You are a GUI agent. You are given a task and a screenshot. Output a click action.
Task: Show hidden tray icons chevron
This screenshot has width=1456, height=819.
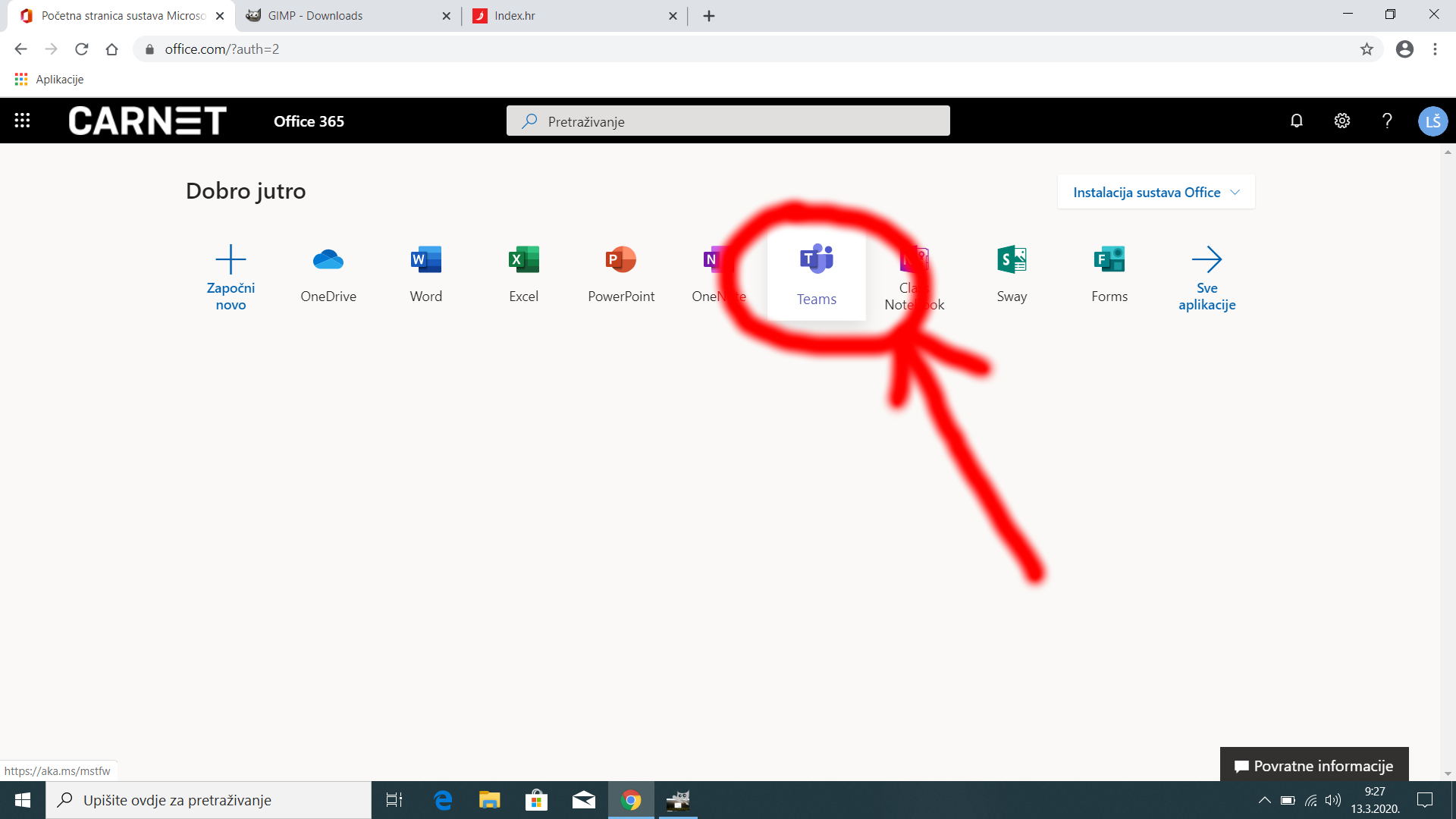coord(1264,800)
